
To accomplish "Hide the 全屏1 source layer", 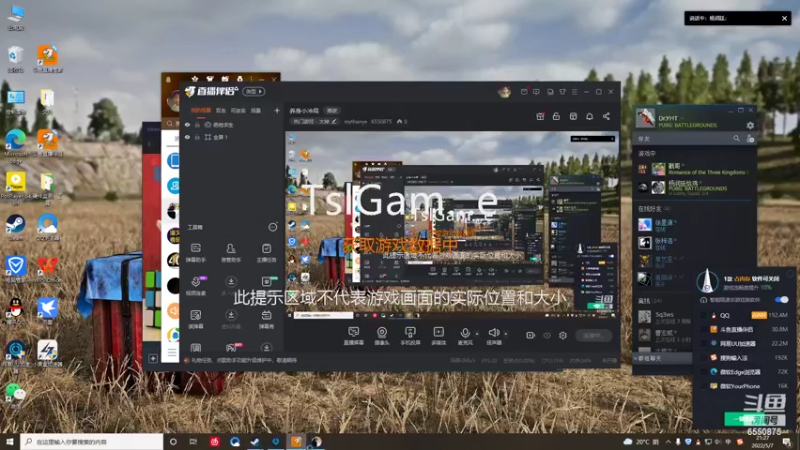I will click(x=187, y=137).
